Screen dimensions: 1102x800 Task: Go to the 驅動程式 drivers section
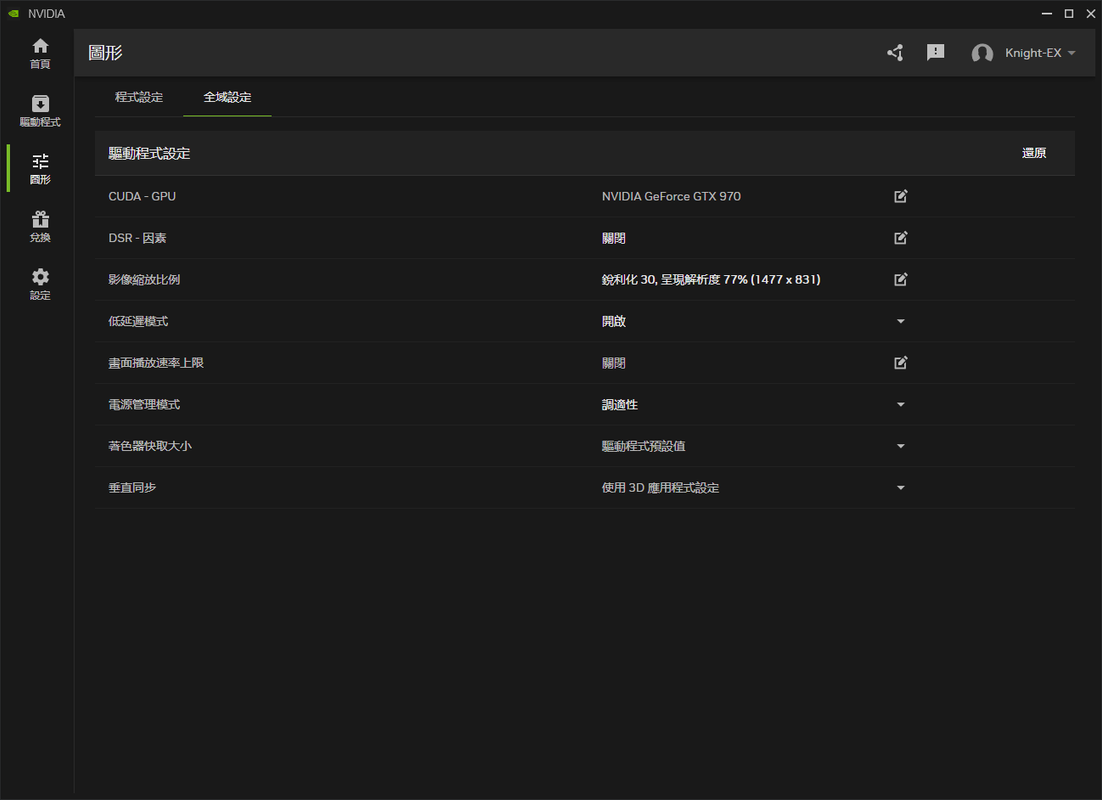tap(40, 111)
